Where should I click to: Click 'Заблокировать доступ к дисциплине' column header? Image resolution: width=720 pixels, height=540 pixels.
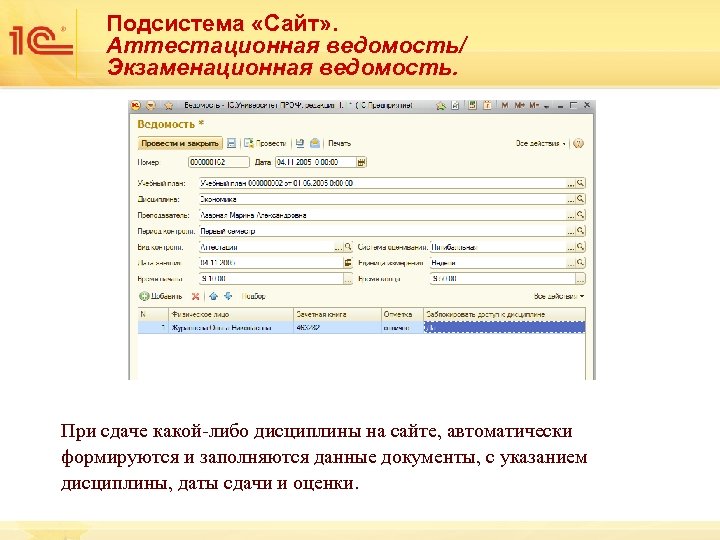tap(505, 315)
